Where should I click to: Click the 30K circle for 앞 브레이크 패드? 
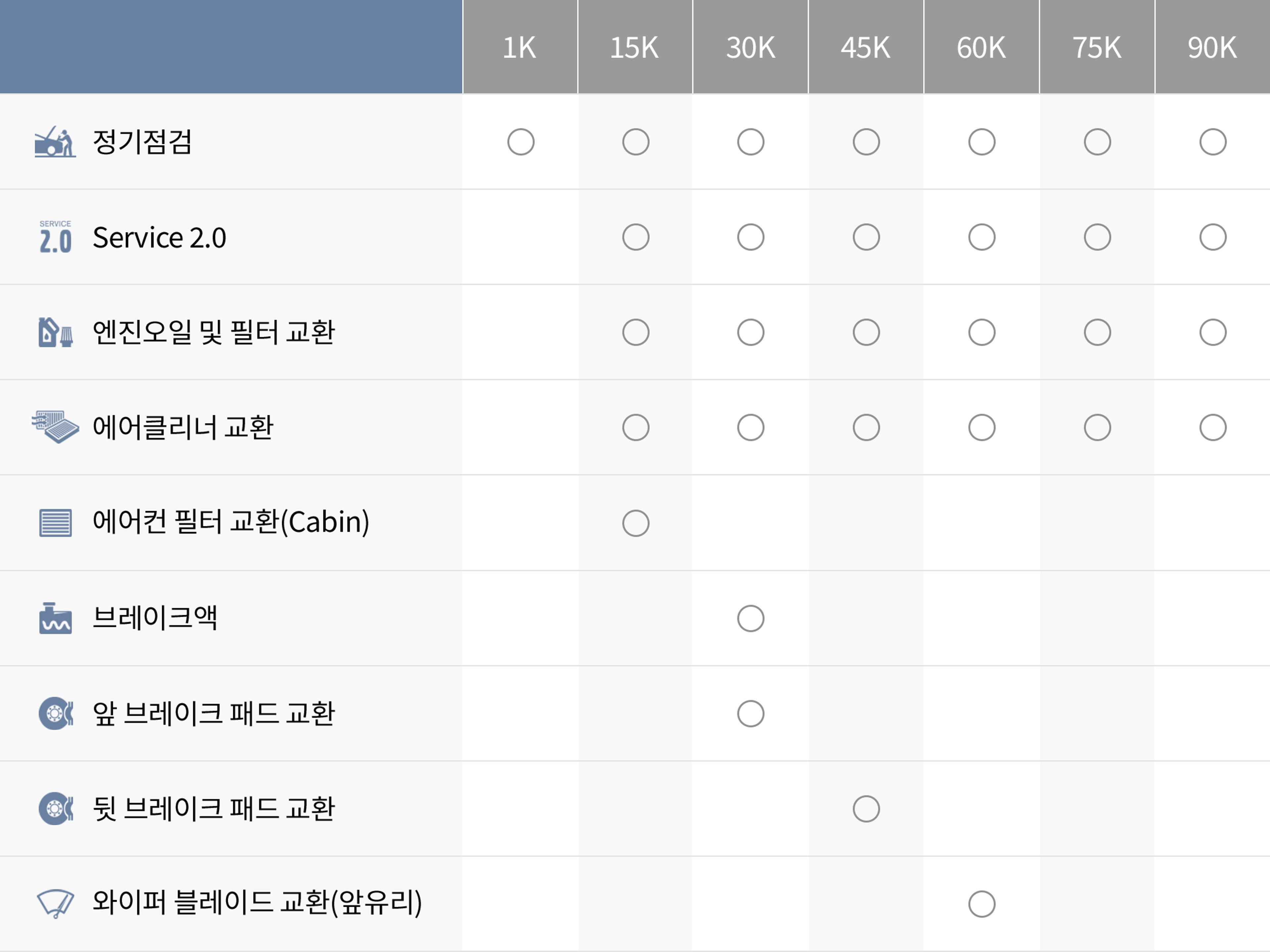[750, 713]
